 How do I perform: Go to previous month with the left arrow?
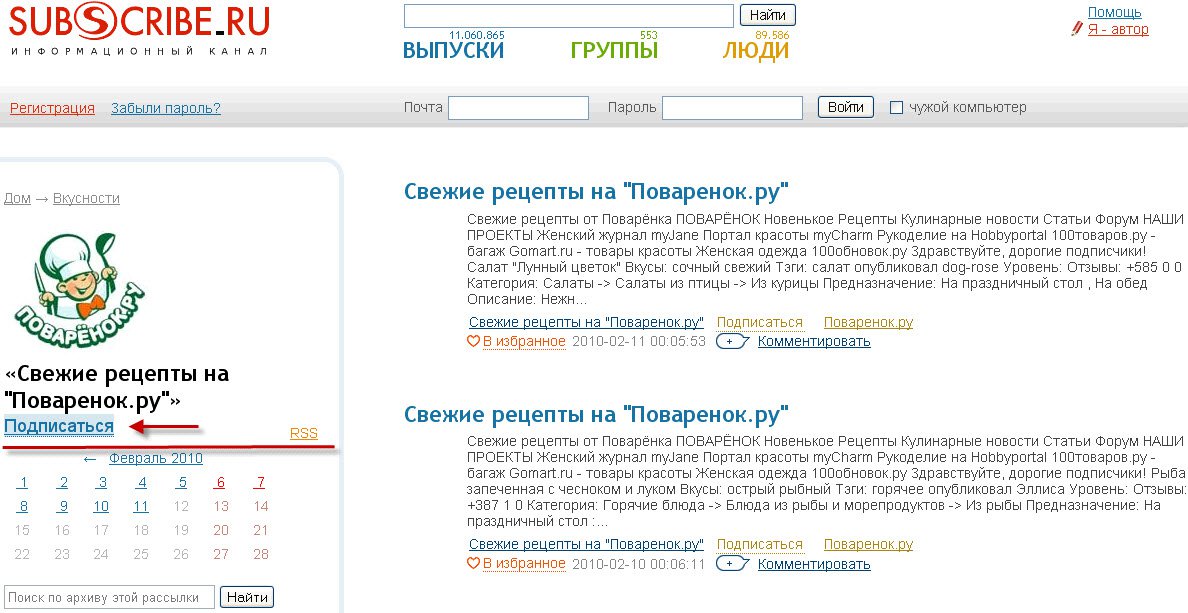(90, 459)
